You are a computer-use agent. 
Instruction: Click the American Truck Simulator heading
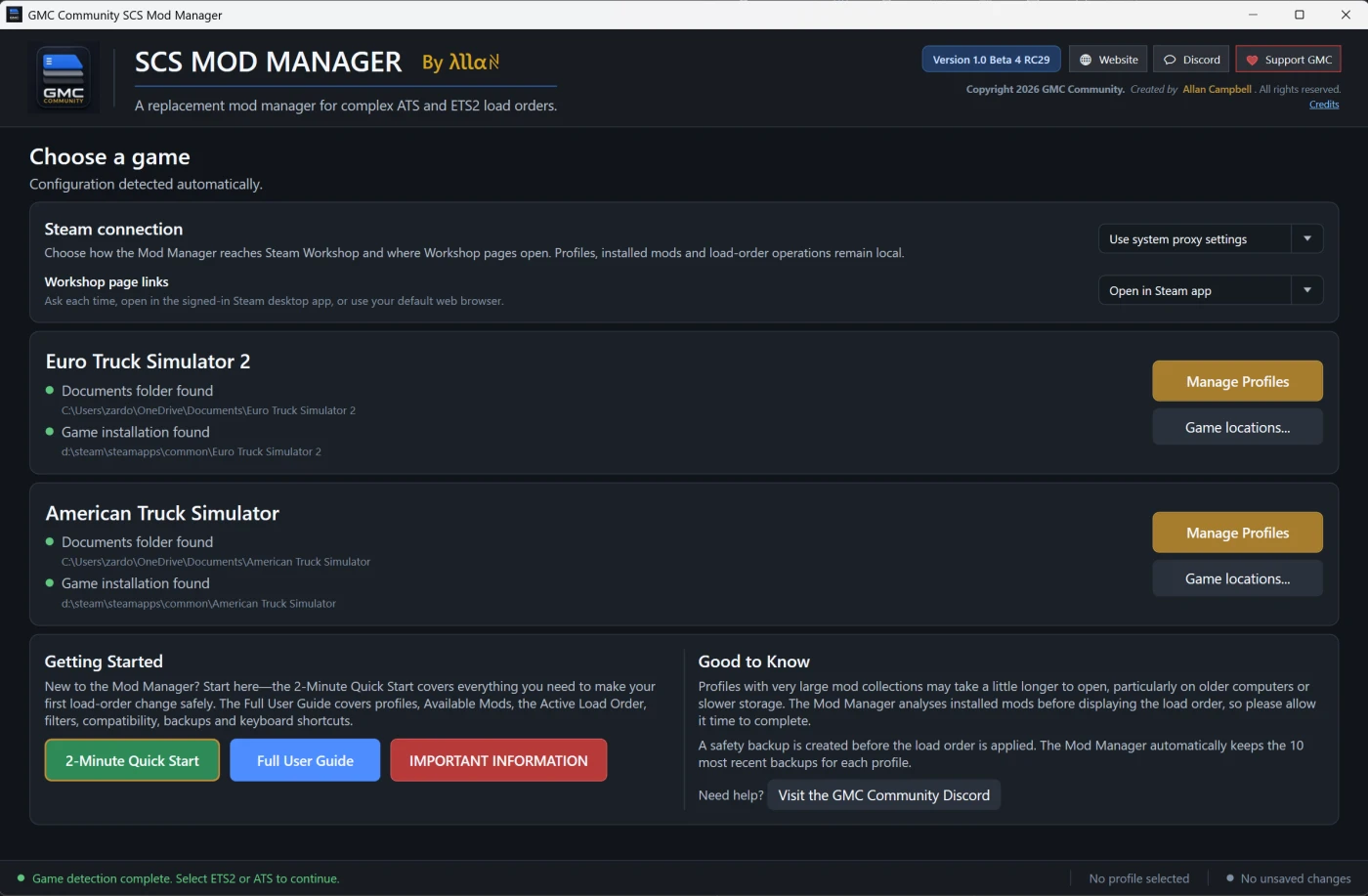tap(162, 513)
